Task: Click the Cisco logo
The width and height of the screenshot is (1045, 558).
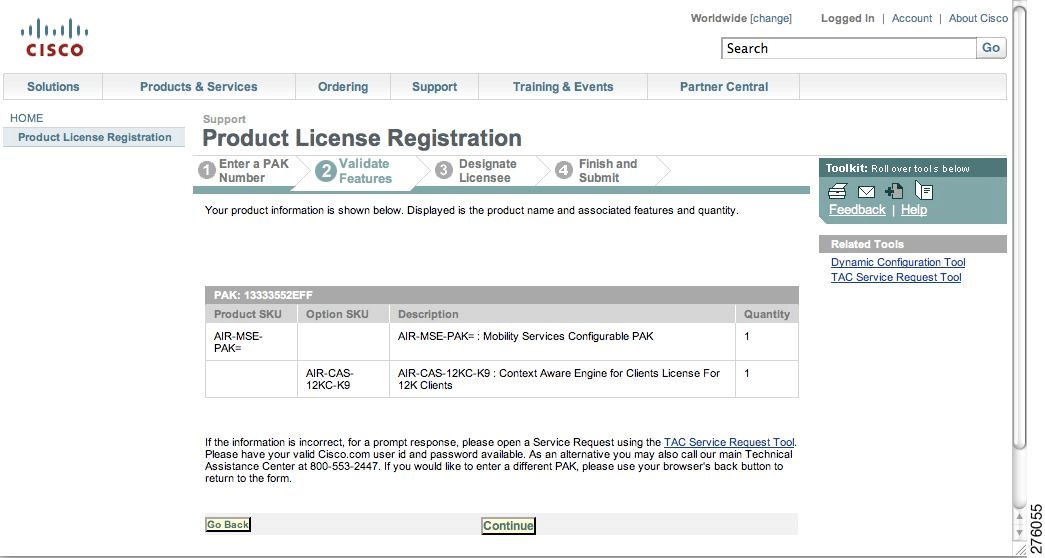Action: 55,38
